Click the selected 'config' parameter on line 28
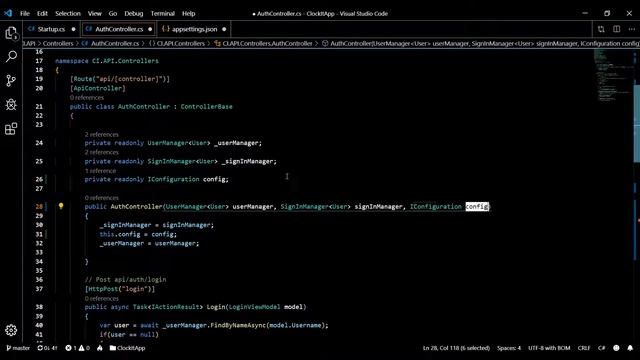 (x=477, y=207)
